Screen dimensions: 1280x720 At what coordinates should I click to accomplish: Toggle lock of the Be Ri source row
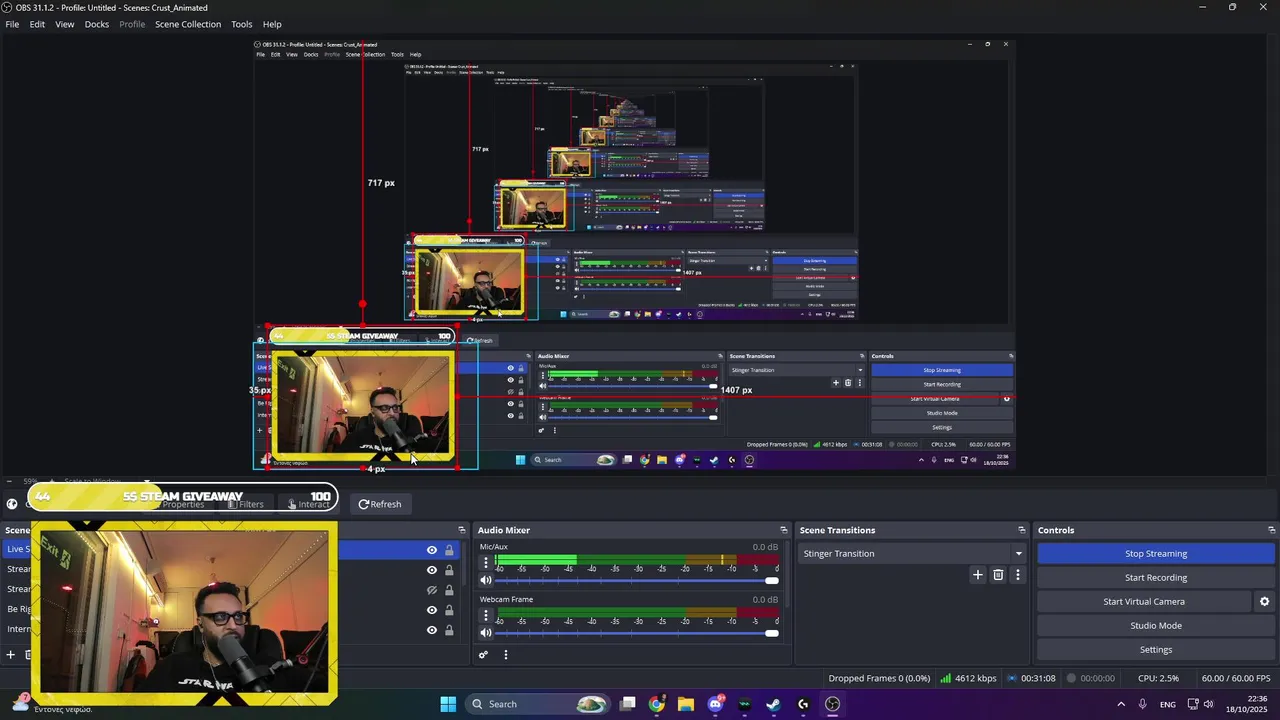[x=449, y=610]
